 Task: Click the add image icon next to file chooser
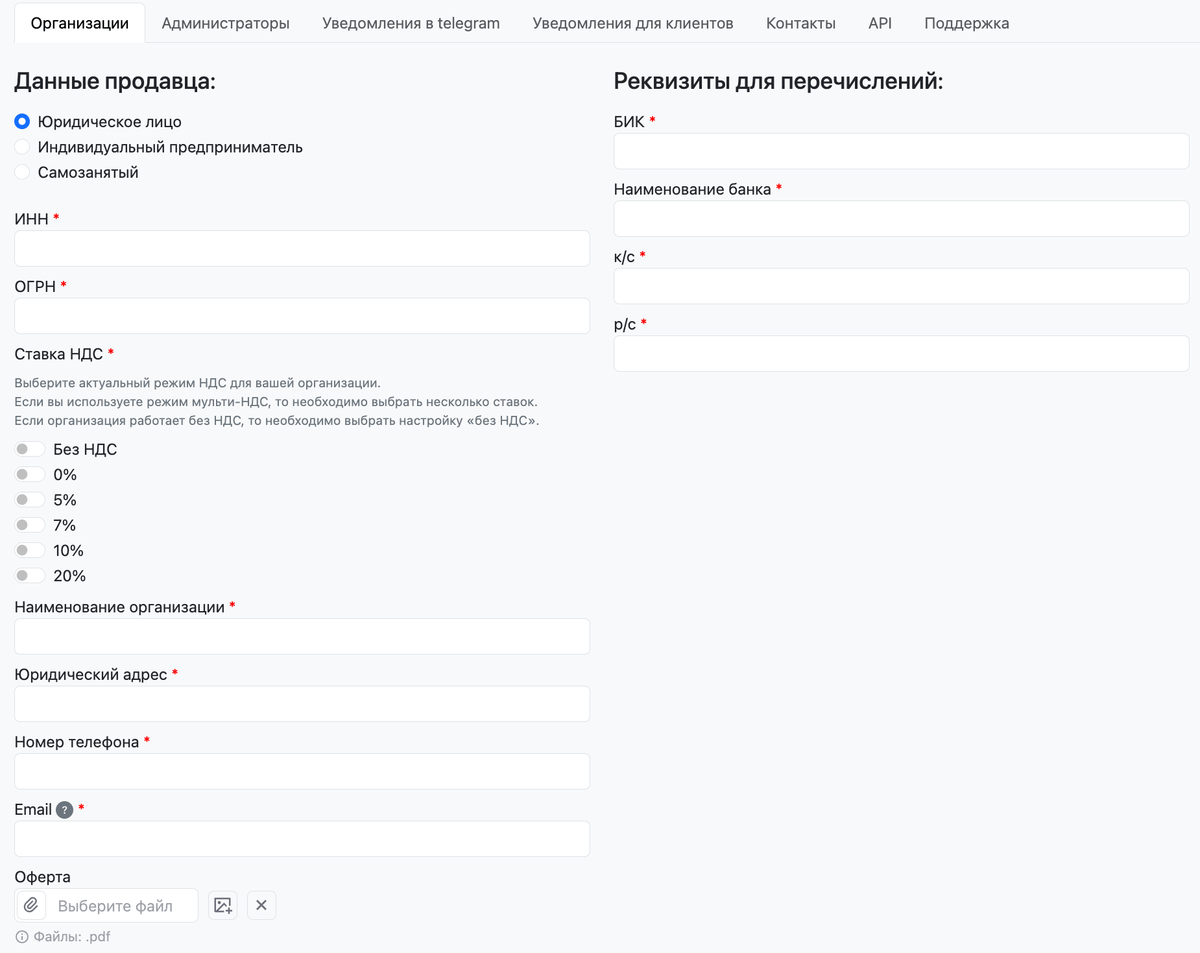(x=223, y=905)
